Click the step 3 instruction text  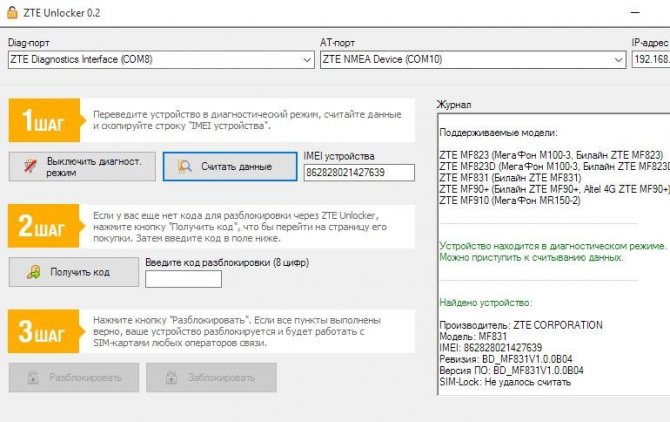(237, 331)
